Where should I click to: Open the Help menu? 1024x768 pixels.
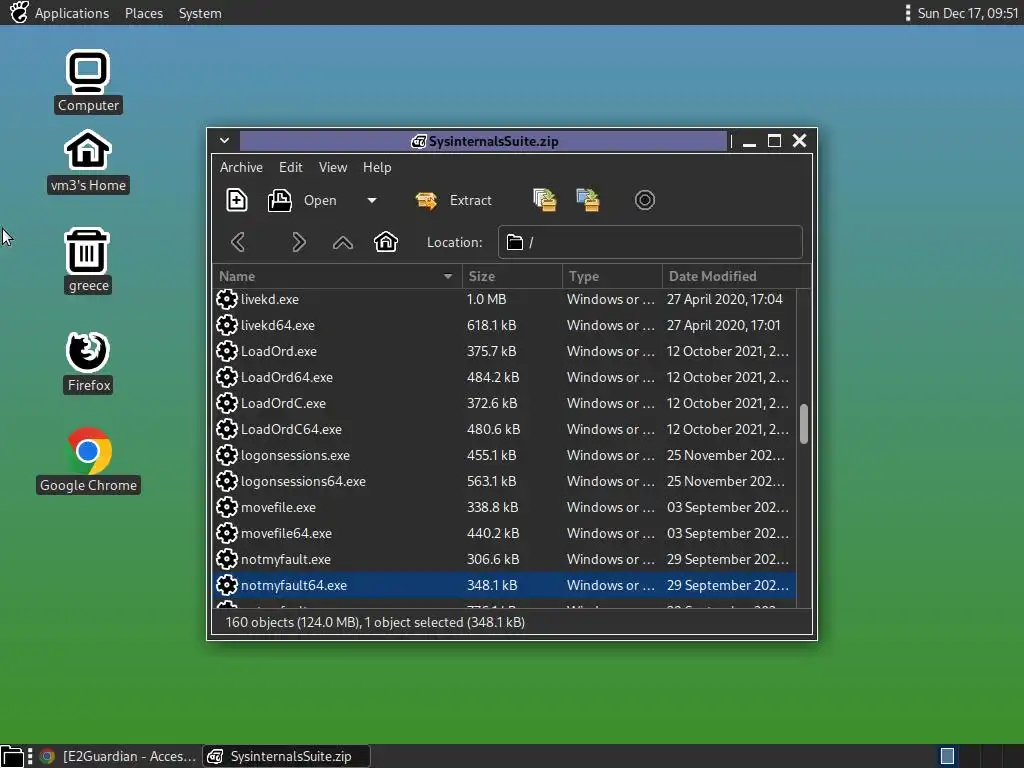coord(377,167)
